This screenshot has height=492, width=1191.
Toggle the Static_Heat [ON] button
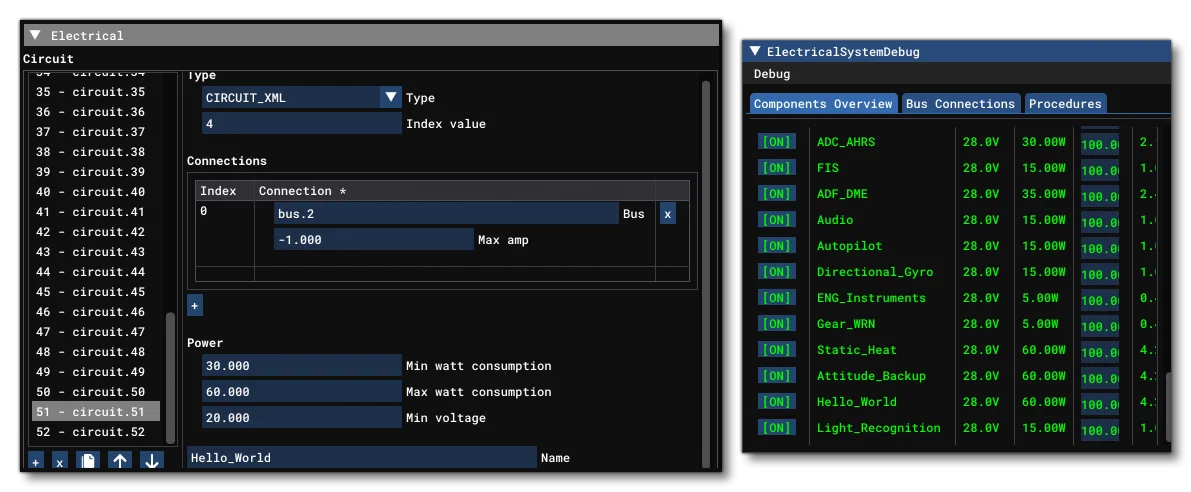(776, 350)
